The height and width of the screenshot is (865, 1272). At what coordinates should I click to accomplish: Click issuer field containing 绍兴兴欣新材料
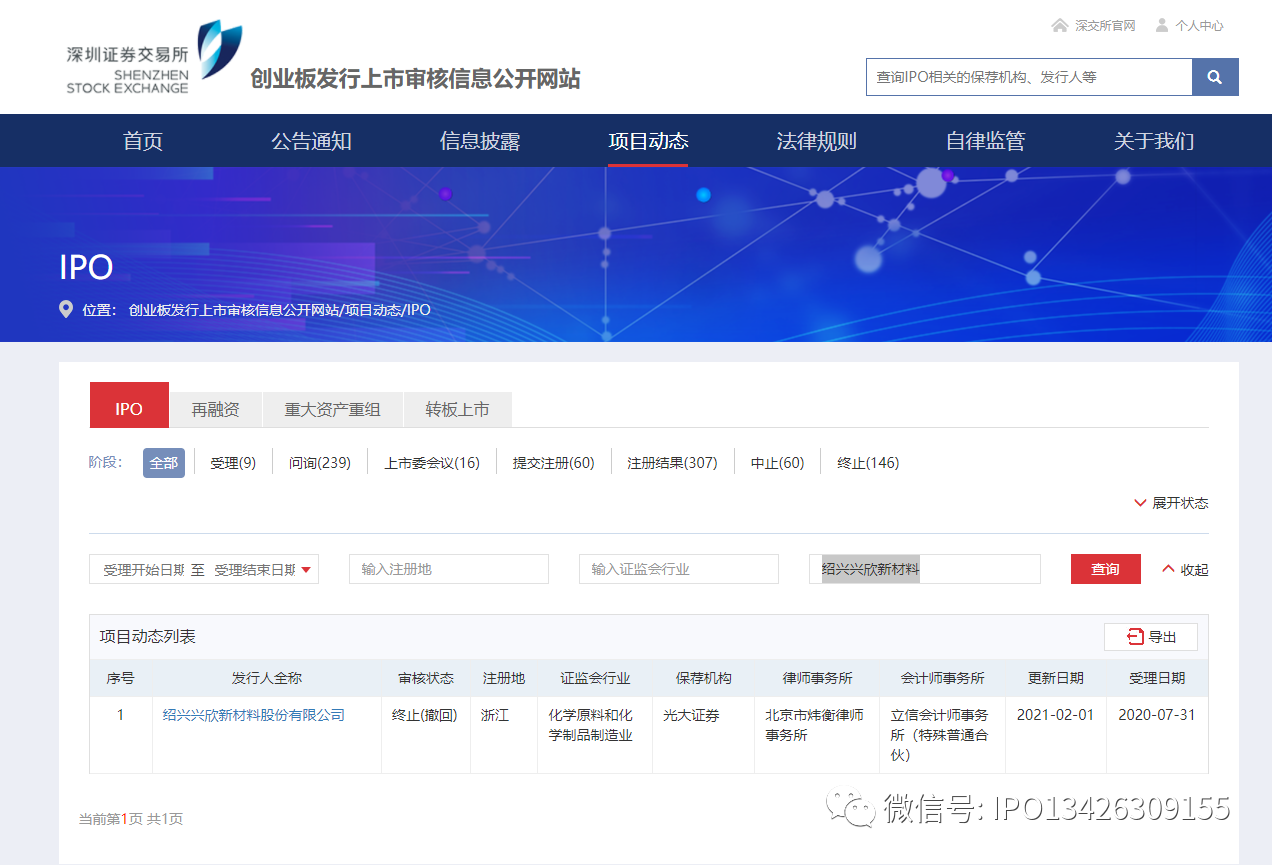tap(925, 569)
